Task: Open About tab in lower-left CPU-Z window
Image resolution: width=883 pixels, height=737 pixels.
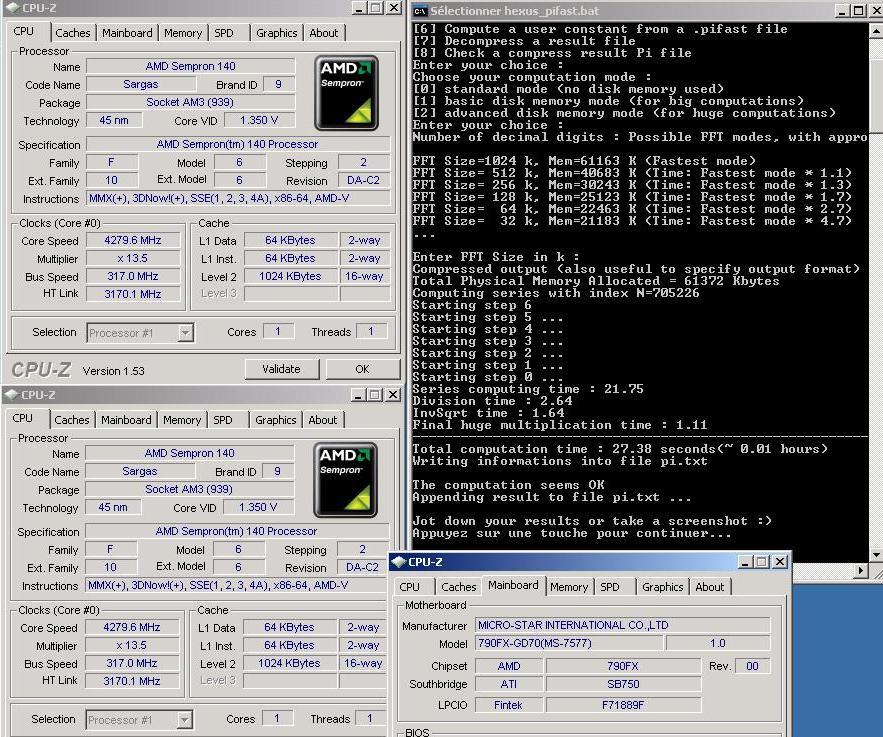Action: [x=323, y=420]
